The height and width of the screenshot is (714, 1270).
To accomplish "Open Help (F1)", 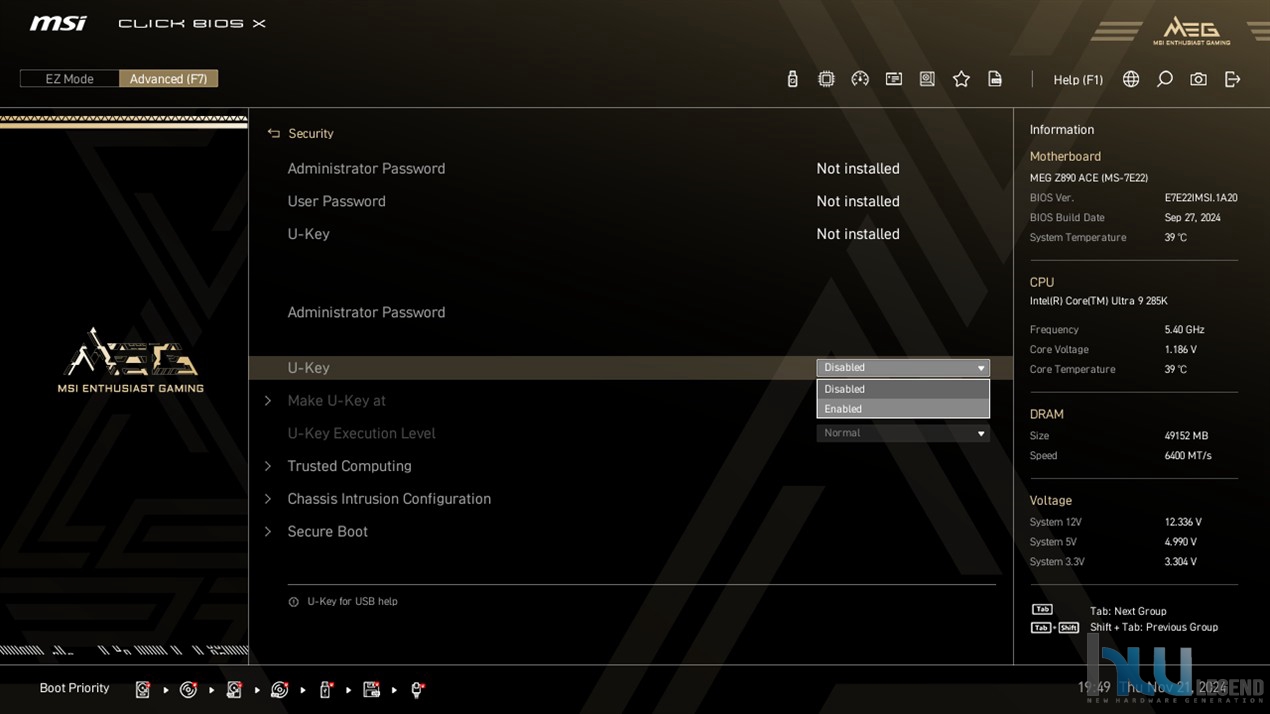I will pyautogui.click(x=1078, y=80).
